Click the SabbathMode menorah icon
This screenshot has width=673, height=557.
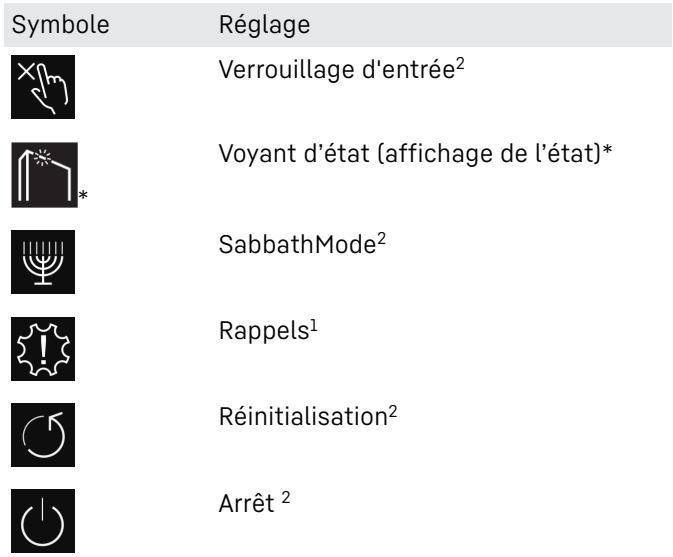coord(43,262)
